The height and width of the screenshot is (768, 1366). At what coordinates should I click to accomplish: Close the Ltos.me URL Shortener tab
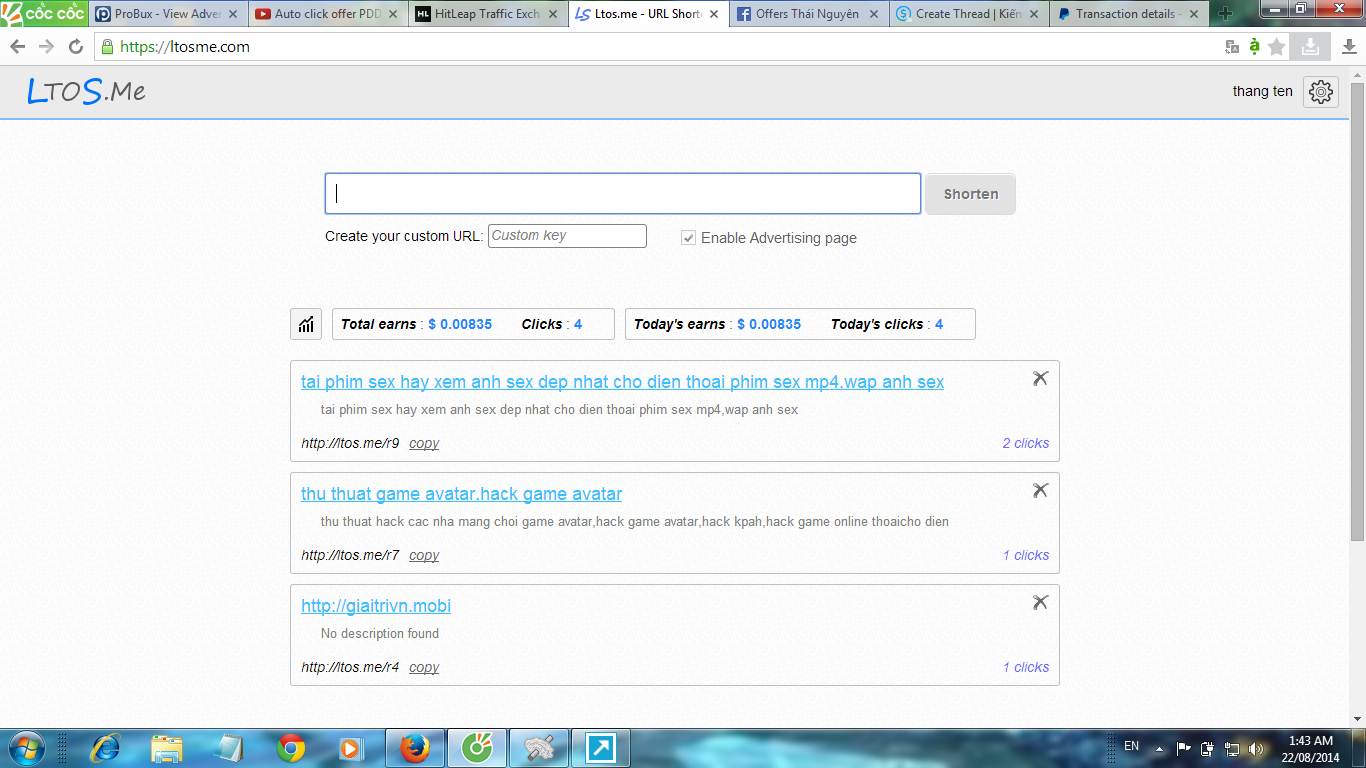pos(713,14)
